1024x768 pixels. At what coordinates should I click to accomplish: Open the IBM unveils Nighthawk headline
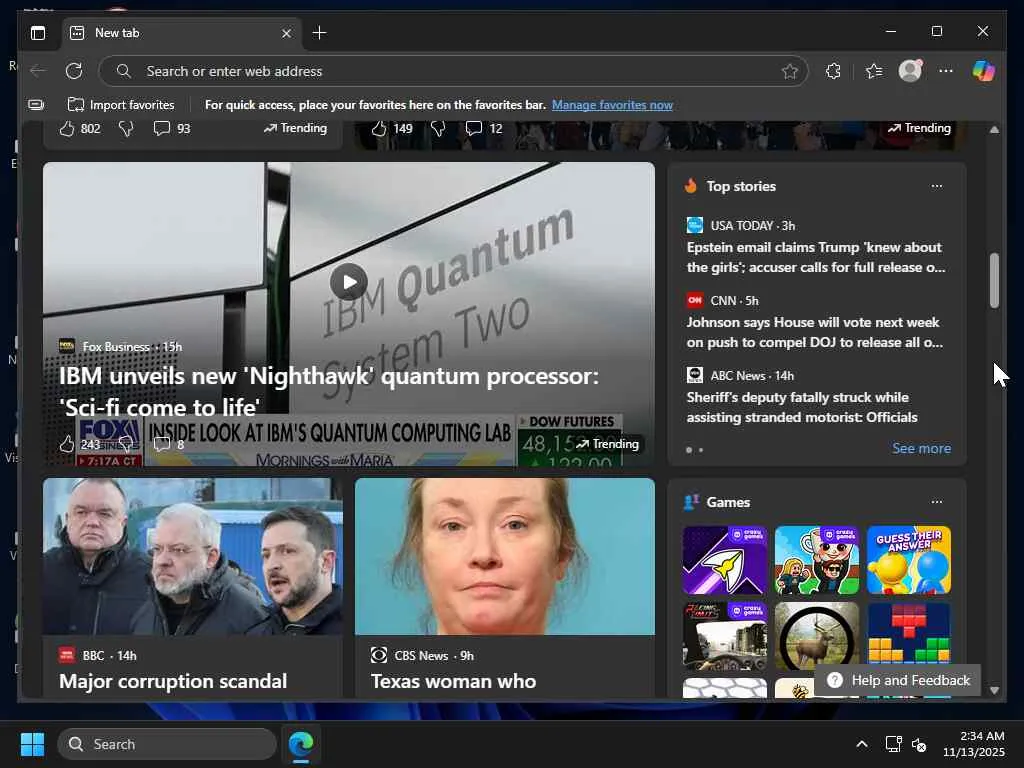click(328, 391)
